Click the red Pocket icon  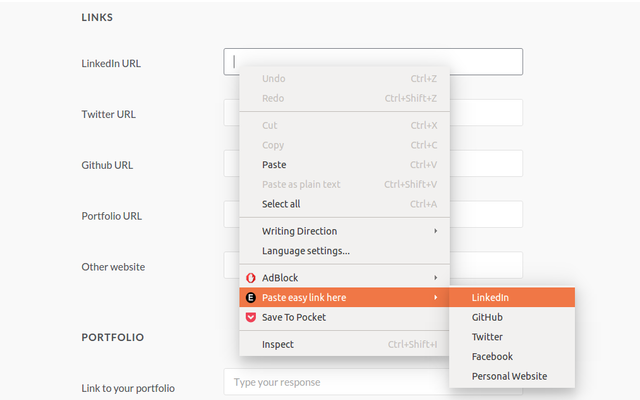pyautogui.click(x=251, y=317)
